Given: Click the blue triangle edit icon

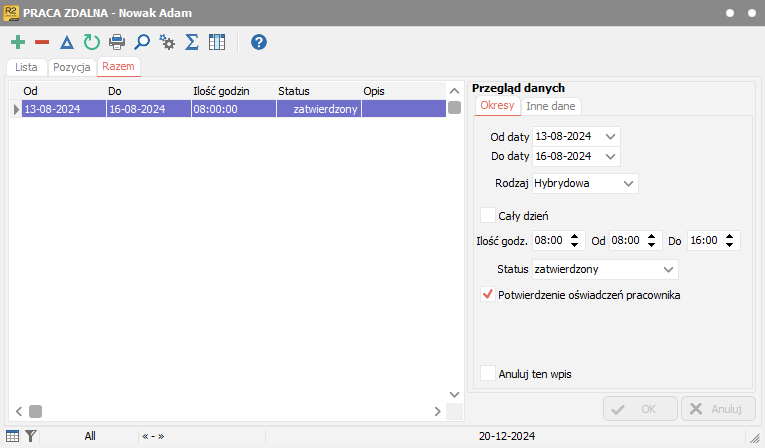Looking at the screenshot, I should [x=67, y=42].
